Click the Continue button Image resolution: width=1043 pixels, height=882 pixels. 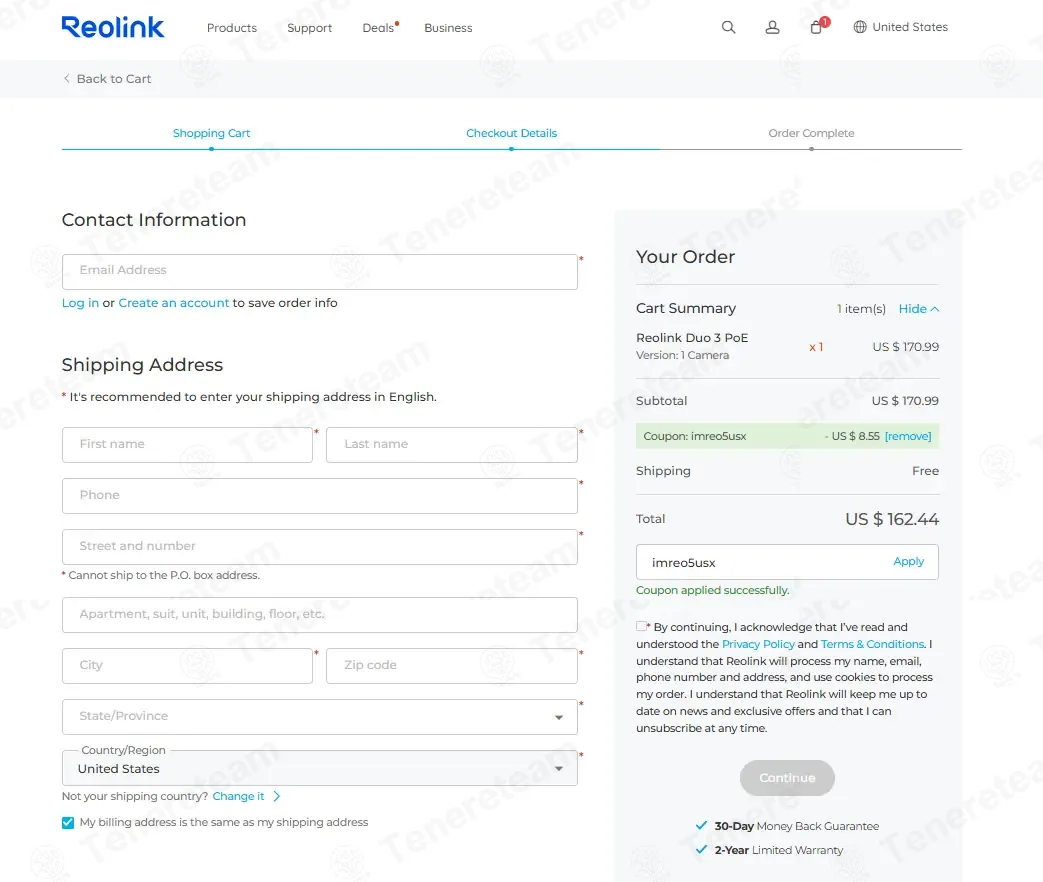pyautogui.click(x=787, y=778)
